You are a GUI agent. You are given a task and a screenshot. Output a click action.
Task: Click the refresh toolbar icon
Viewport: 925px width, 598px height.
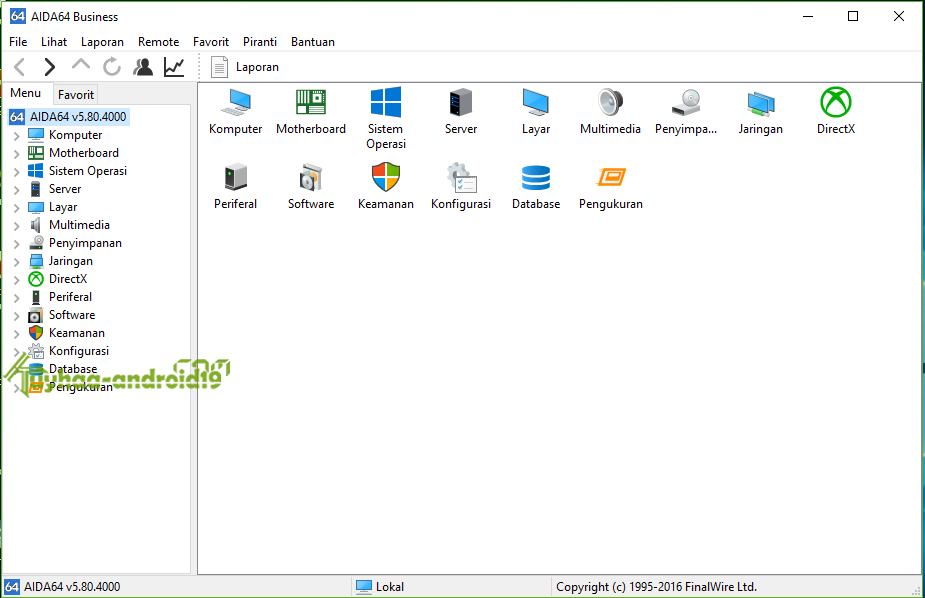[111, 67]
